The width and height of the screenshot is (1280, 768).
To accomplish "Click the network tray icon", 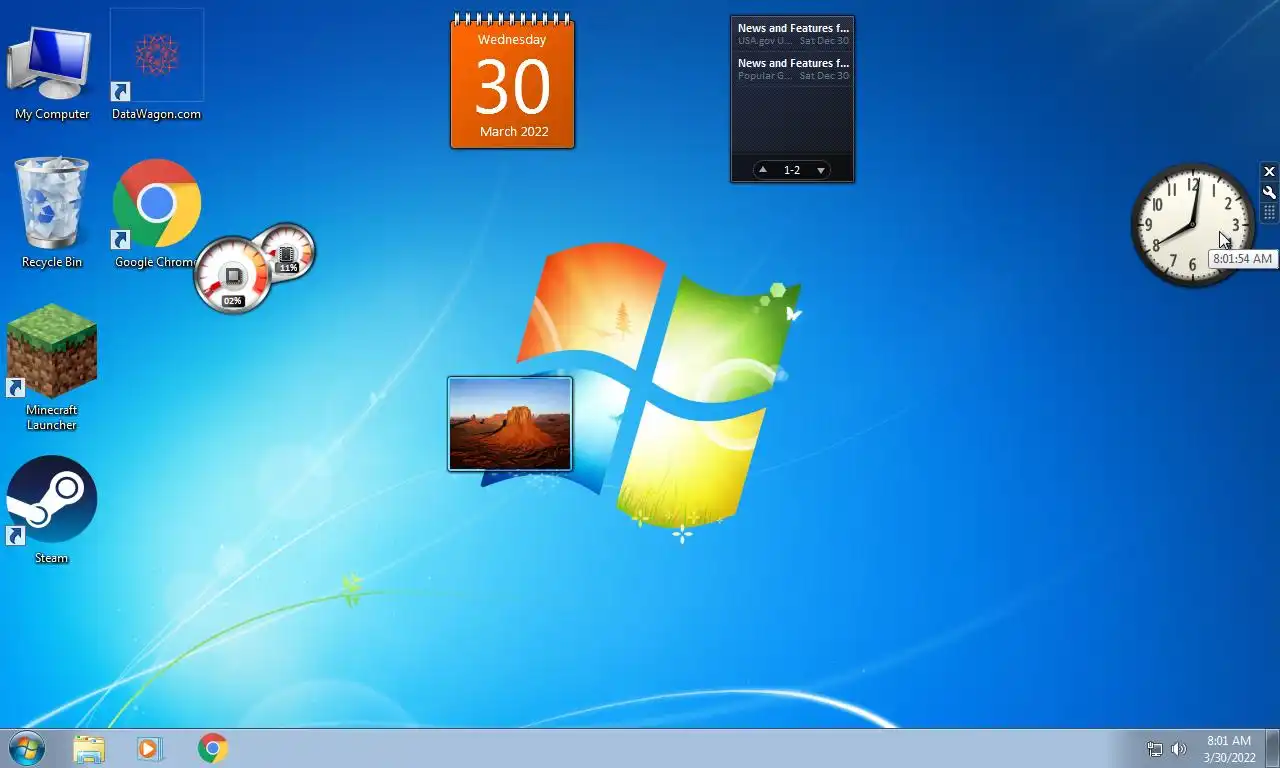I will pos(1155,749).
